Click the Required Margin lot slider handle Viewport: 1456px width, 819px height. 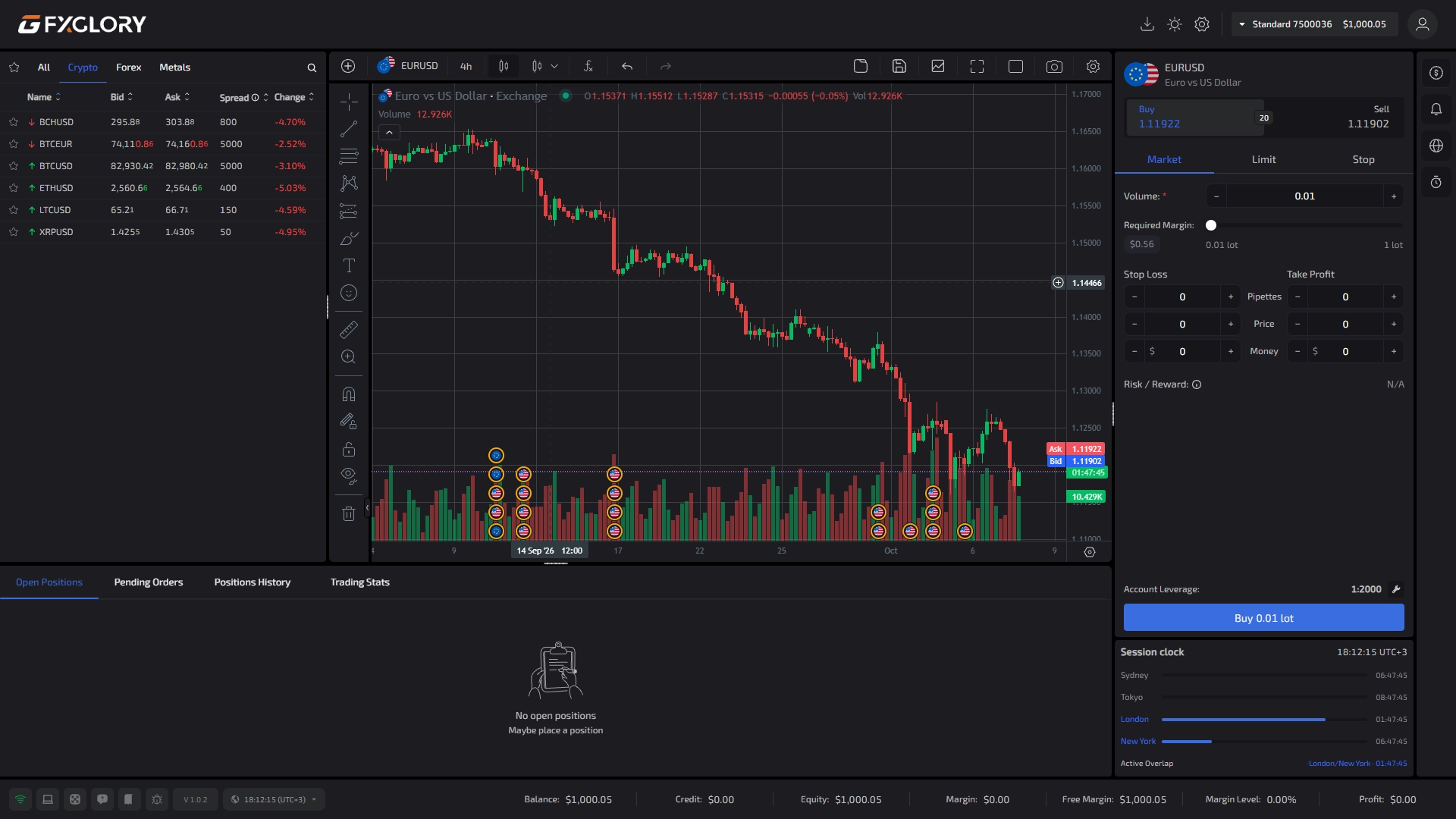pos(1211,225)
